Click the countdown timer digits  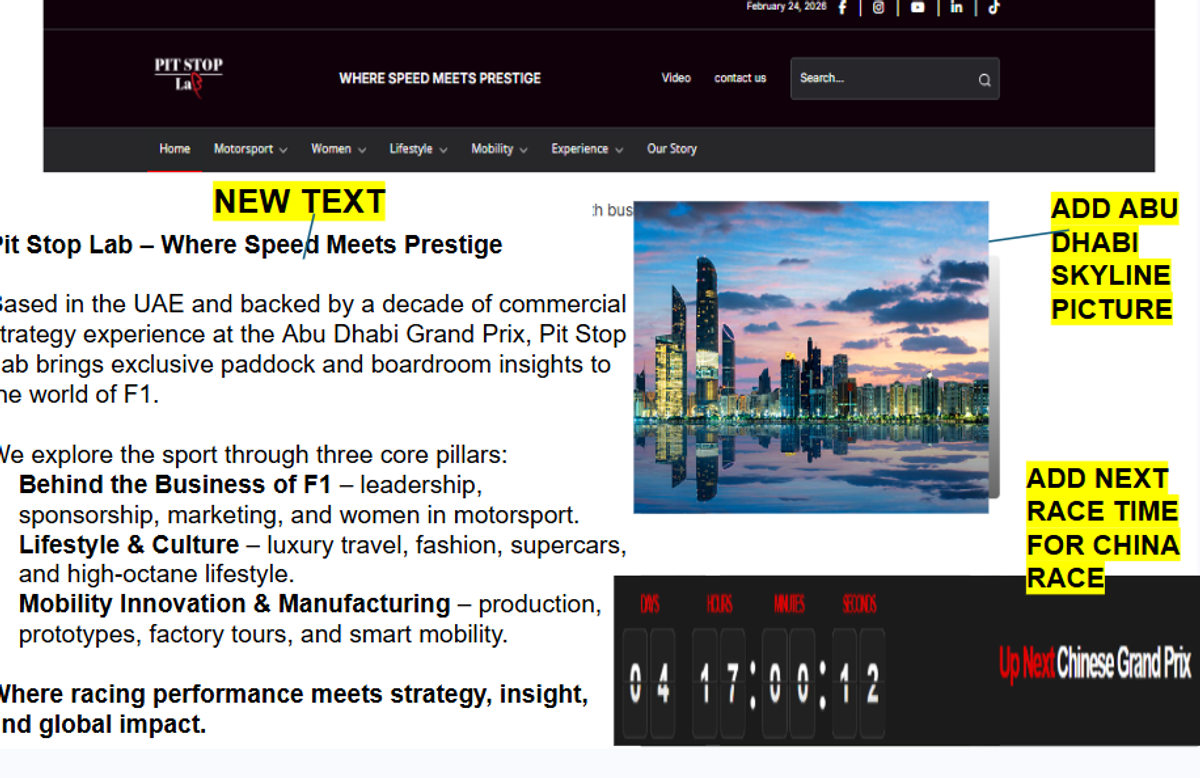click(x=756, y=682)
